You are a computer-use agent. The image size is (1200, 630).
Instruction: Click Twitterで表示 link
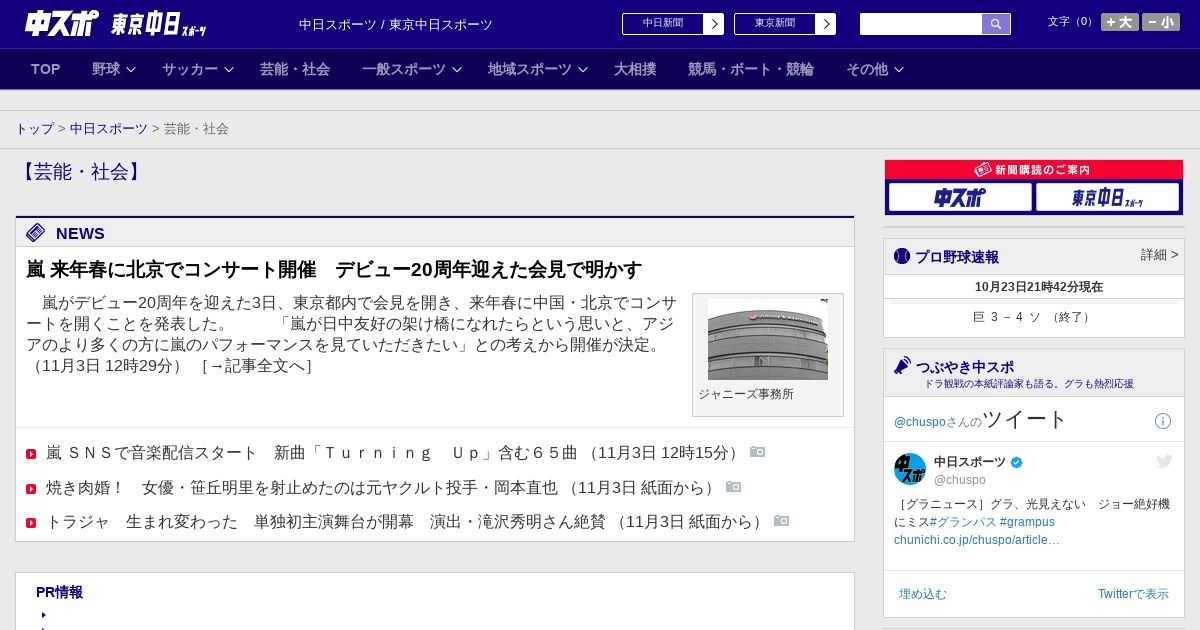[x=1133, y=594]
